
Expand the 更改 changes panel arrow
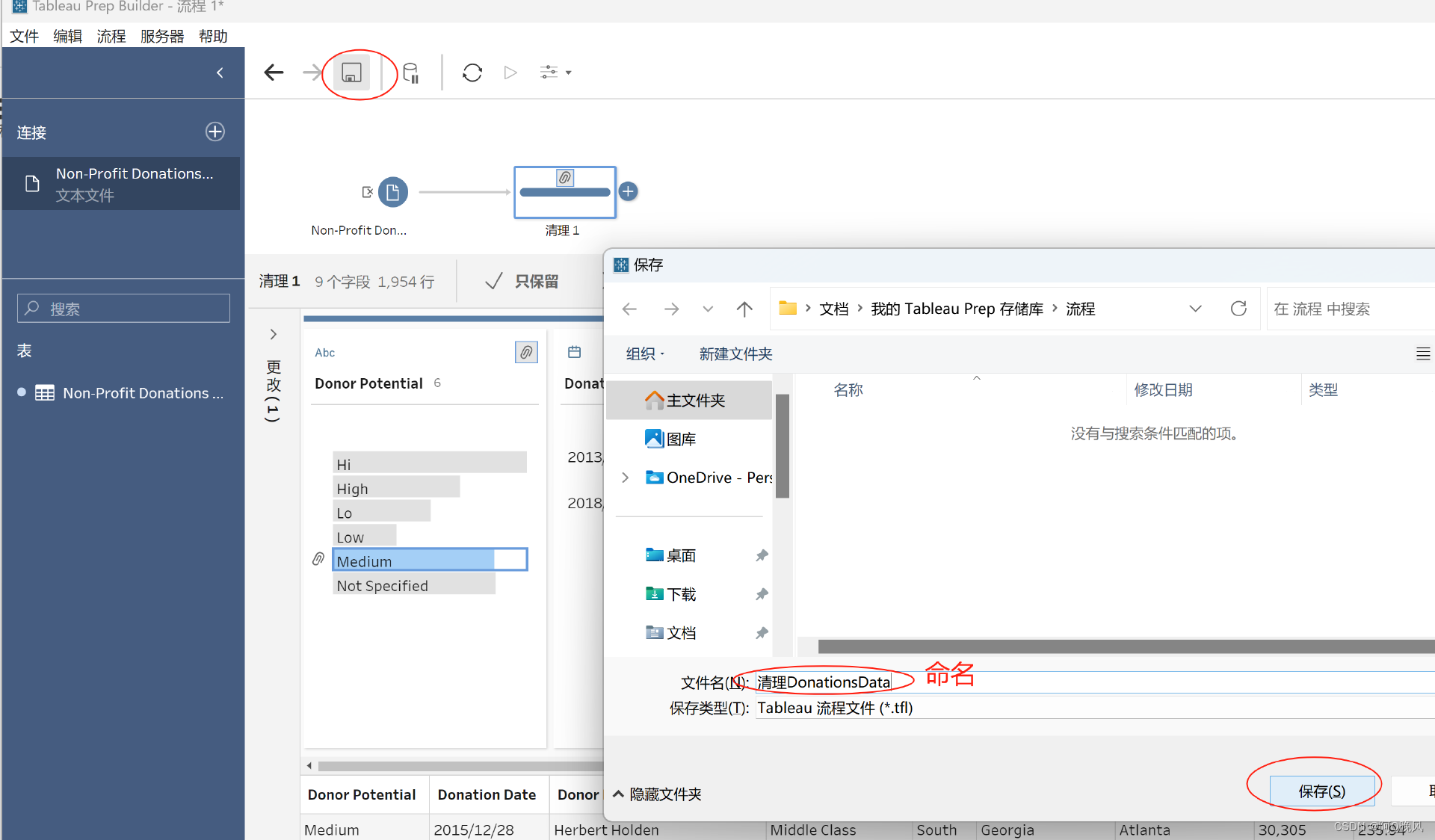coord(274,334)
